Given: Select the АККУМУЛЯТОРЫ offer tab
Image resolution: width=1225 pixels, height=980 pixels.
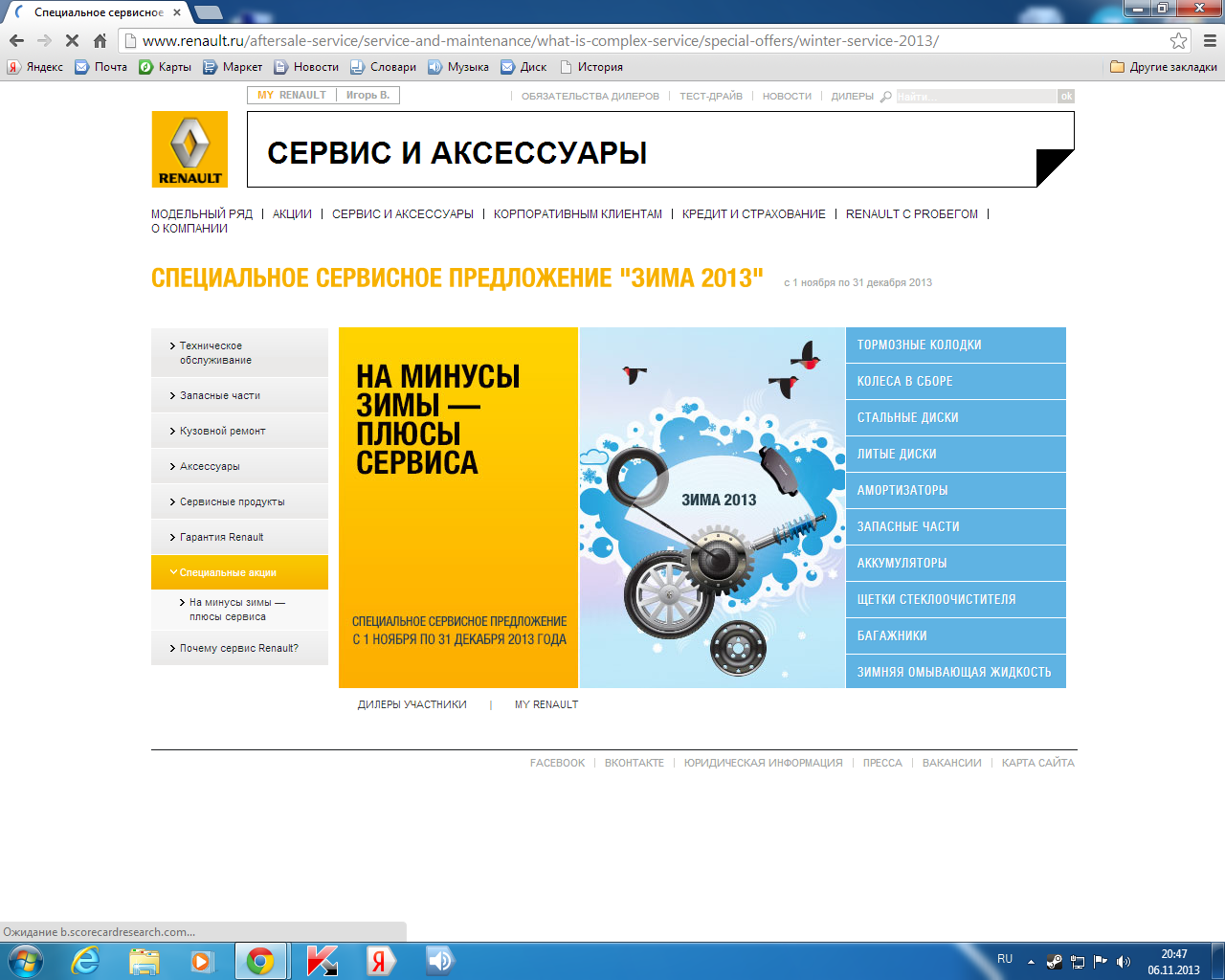Looking at the screenshot, I should pos(956,563).
